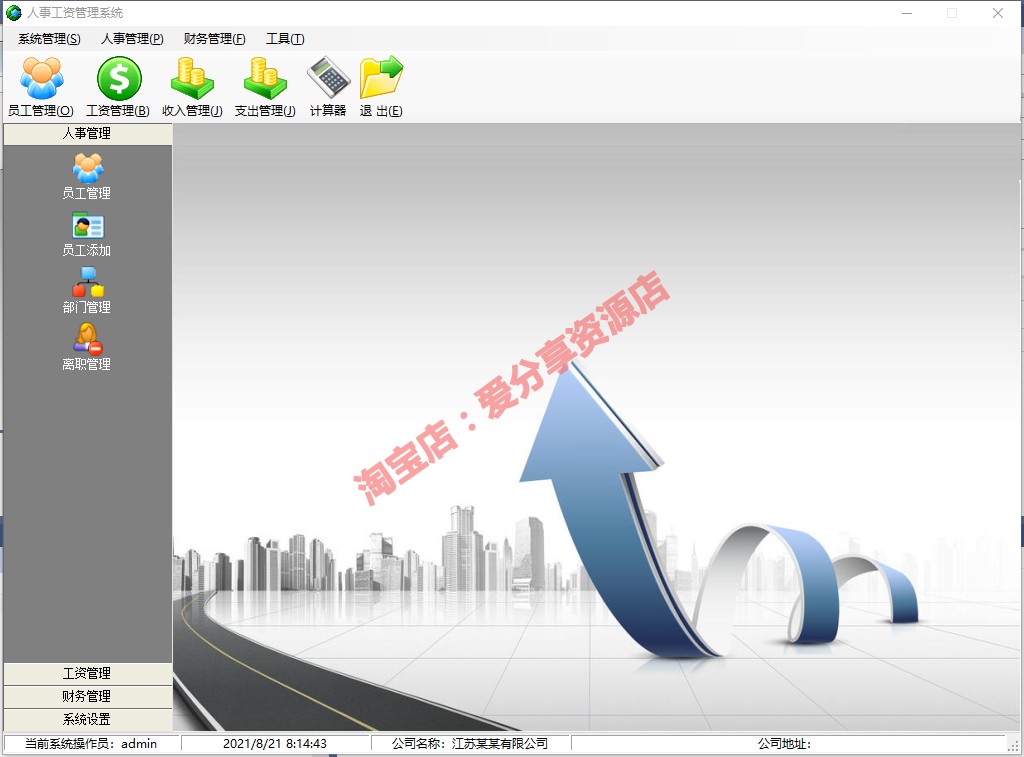
Task: Expand the 系统设置 sidebar section
Action: (88, 719)
